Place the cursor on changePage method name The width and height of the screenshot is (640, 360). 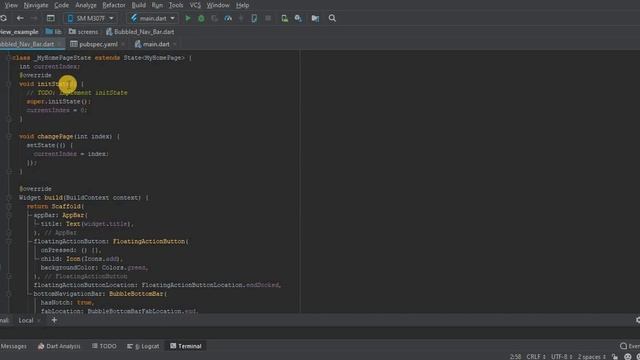pyautogui.click(x=55, y=136)
